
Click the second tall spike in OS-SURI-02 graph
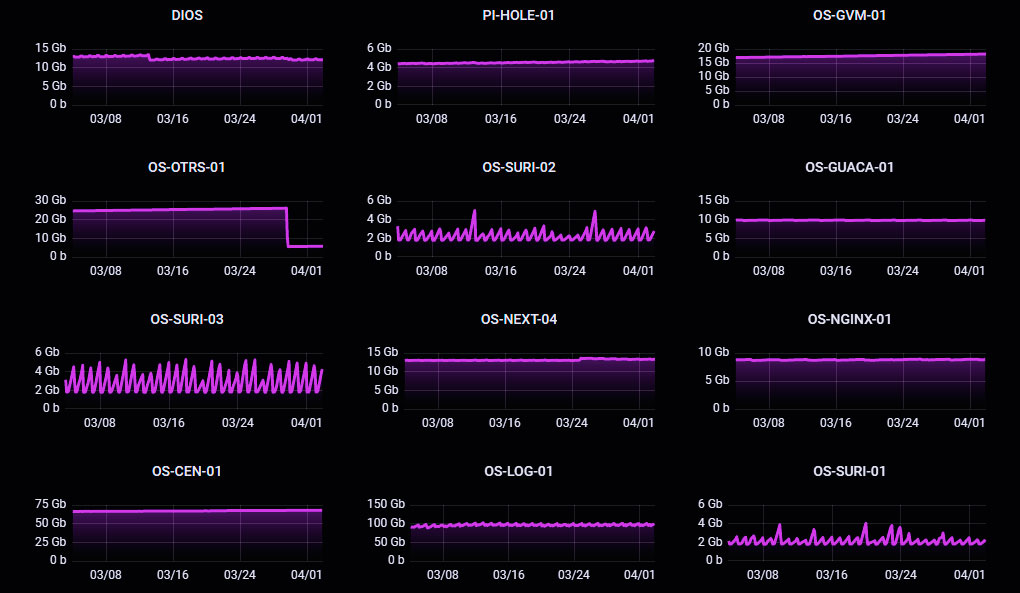594,212
